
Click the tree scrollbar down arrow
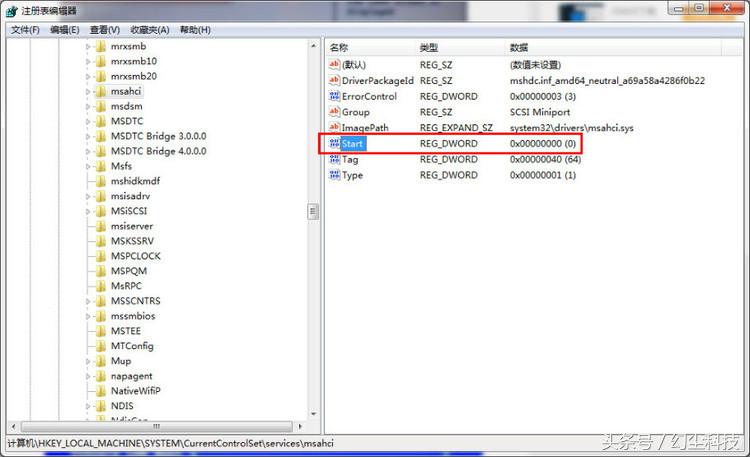313,414
